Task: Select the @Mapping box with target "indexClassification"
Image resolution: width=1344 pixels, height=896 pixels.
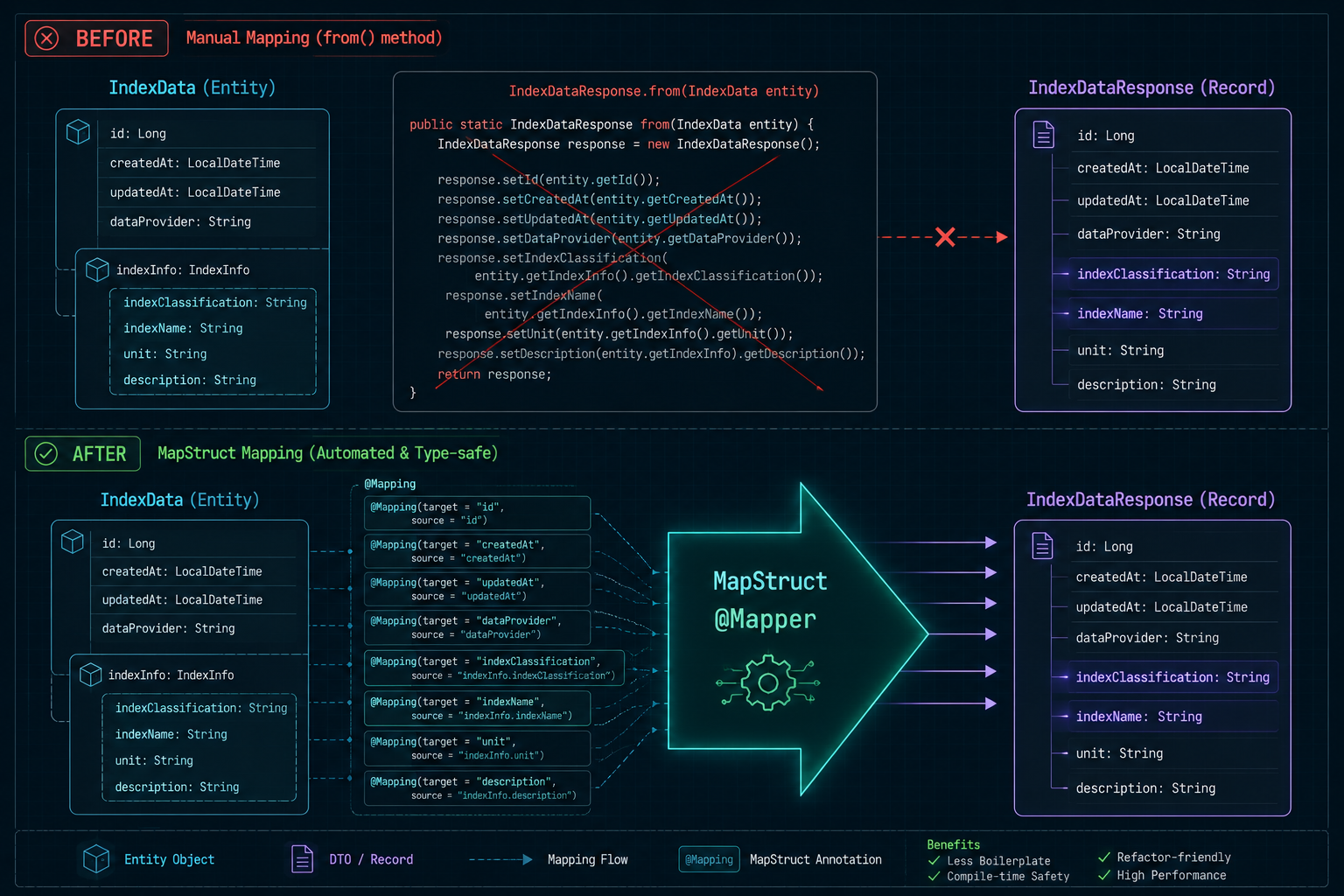Action: pos(494,668)
